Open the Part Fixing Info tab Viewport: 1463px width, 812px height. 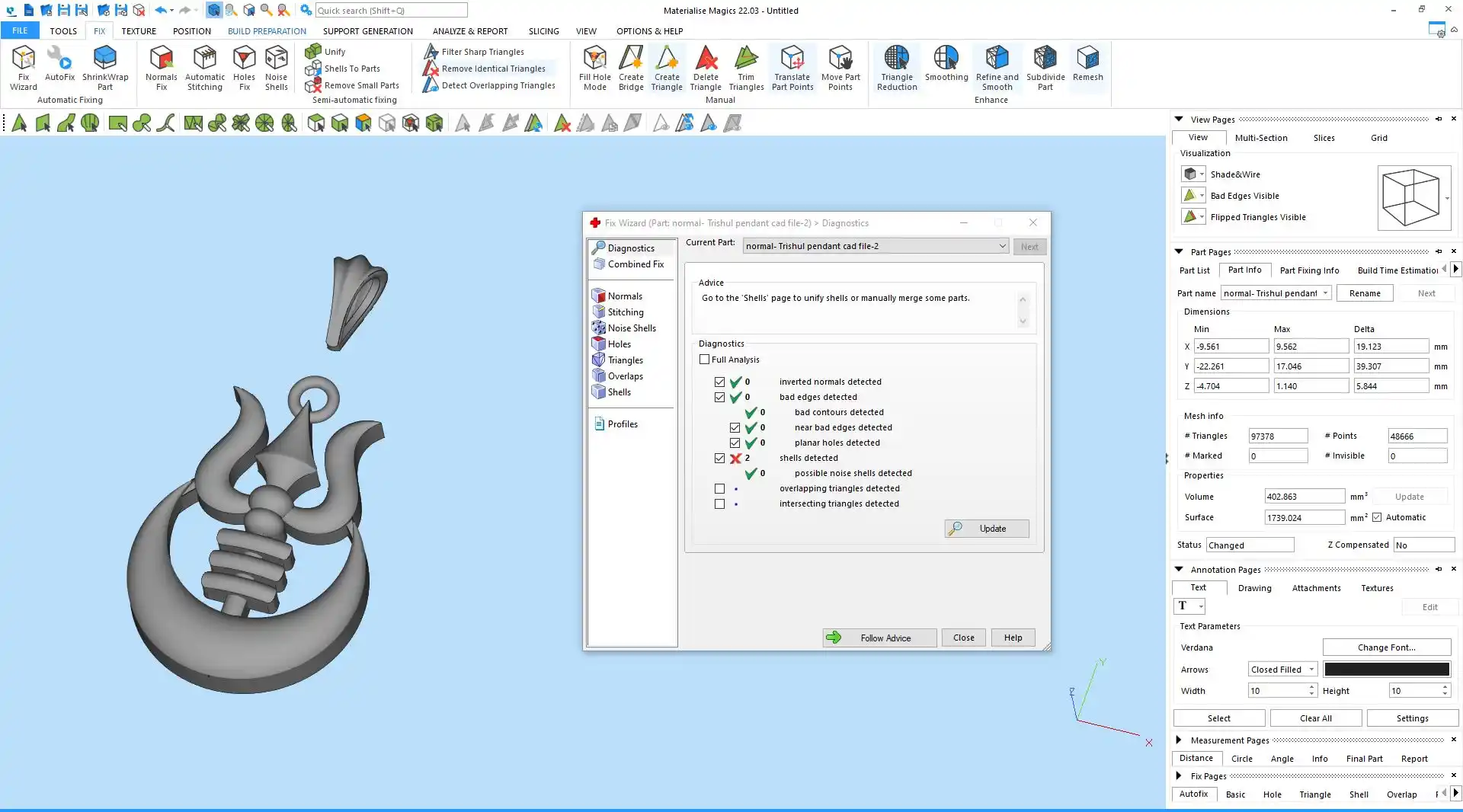tap(1308, 270)
